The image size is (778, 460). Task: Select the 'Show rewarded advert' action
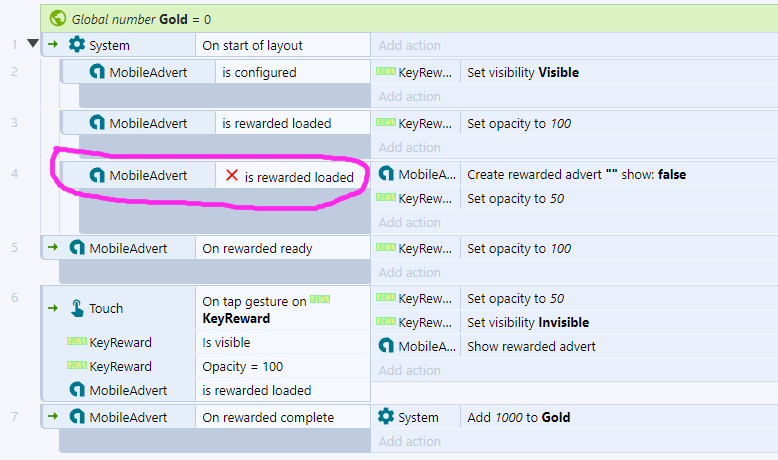[531, 346]
